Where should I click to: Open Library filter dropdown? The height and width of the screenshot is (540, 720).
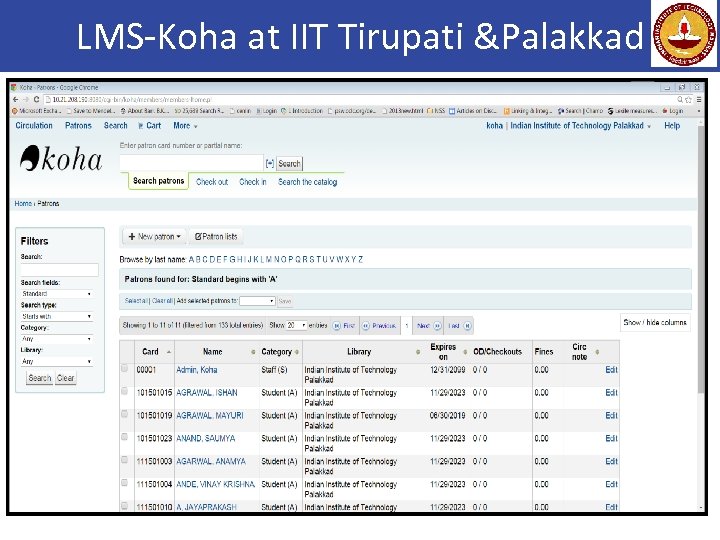click(x=56, y=361)
